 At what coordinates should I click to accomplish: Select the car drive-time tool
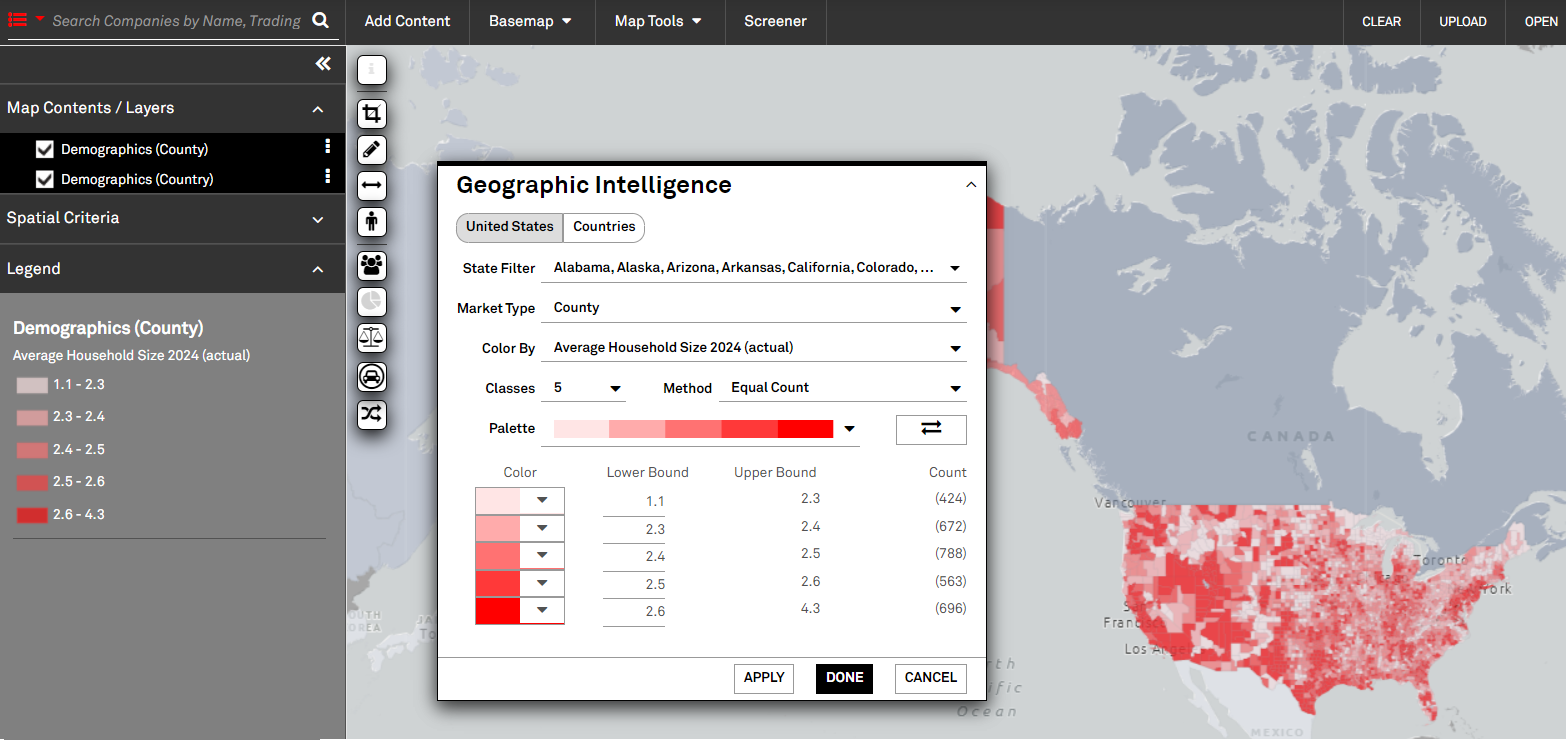(372, 377)
